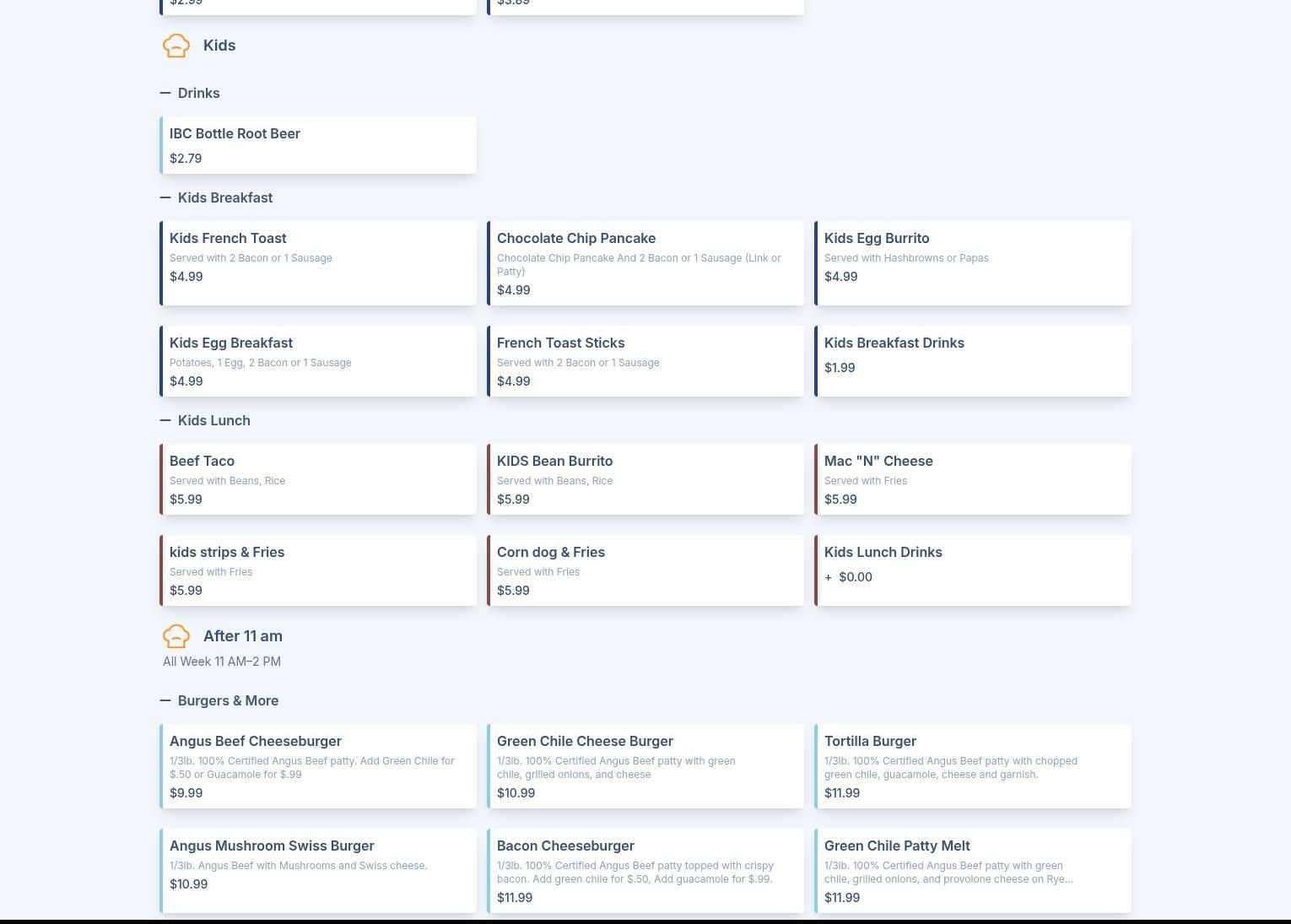Choose the Green Chile Cheese Burger item
Screen dimensions: 1291x924
coord(645,766)
